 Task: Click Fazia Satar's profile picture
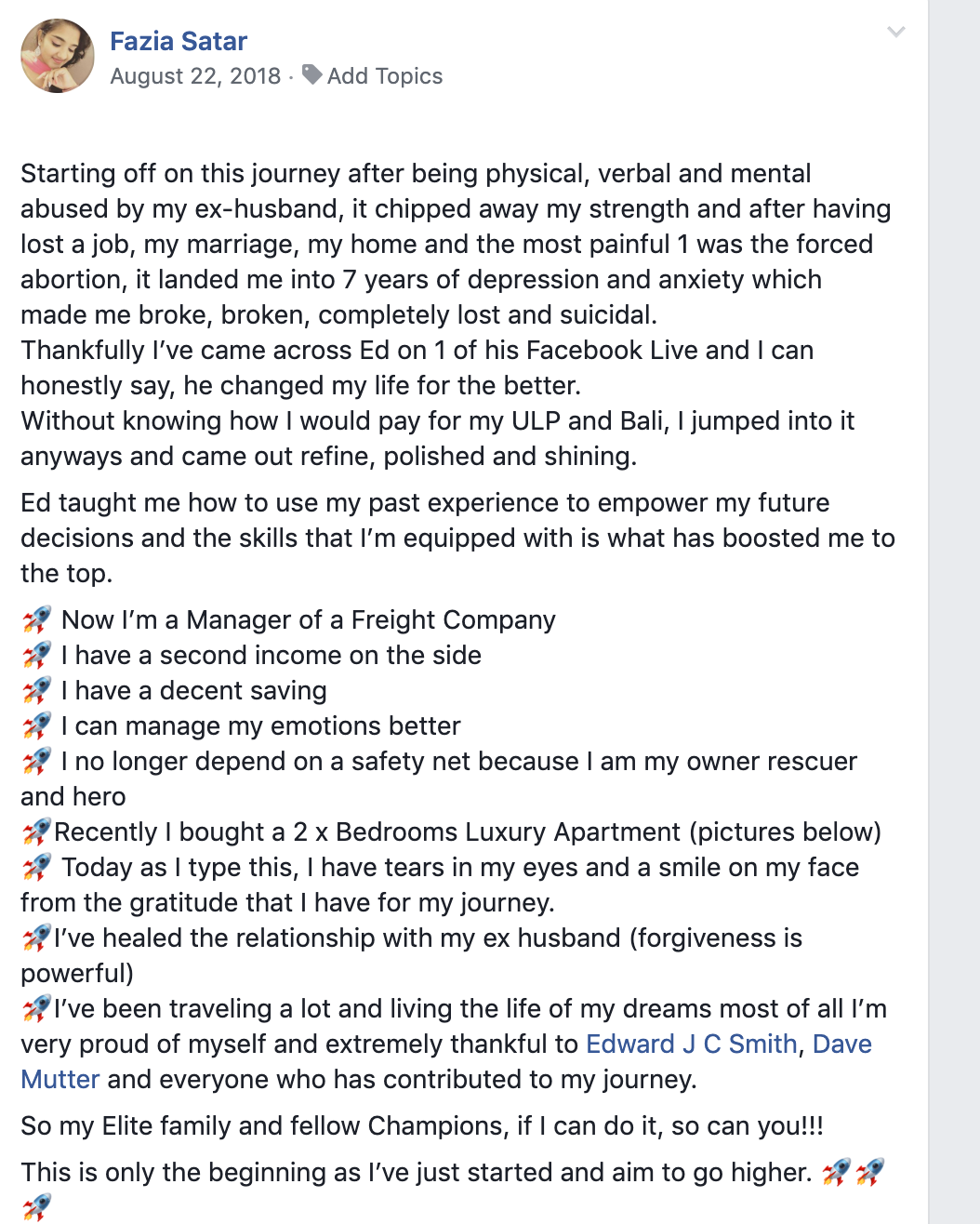(x=58, y=56)
